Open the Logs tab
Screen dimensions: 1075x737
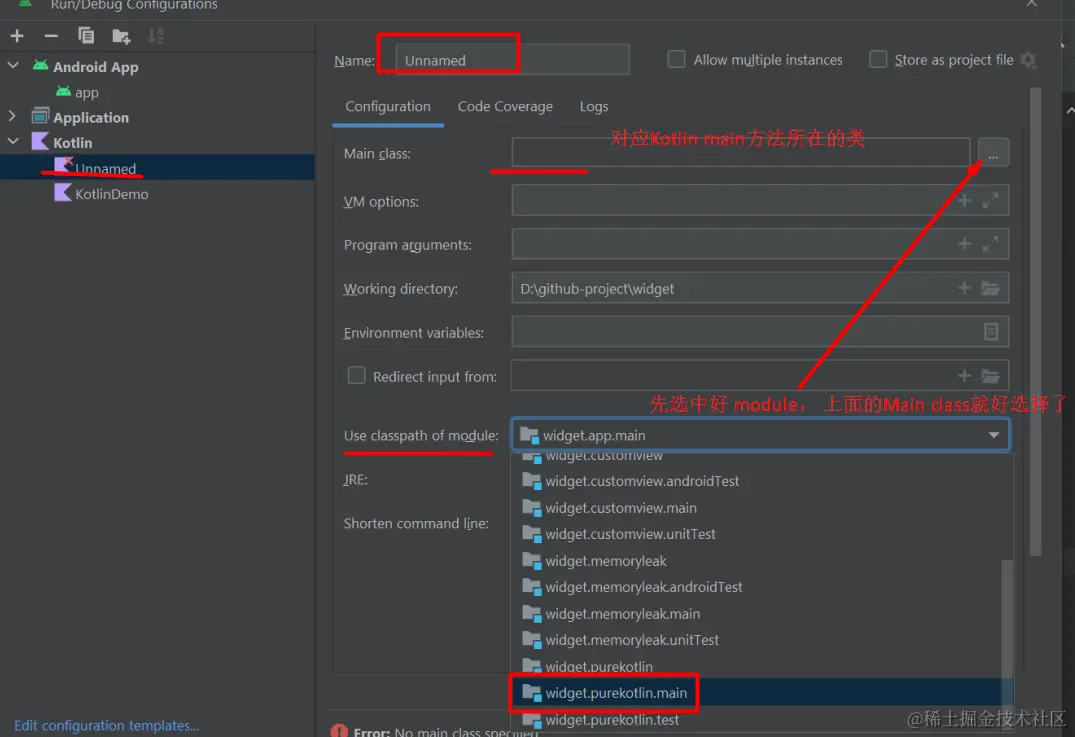click(594, 106)
